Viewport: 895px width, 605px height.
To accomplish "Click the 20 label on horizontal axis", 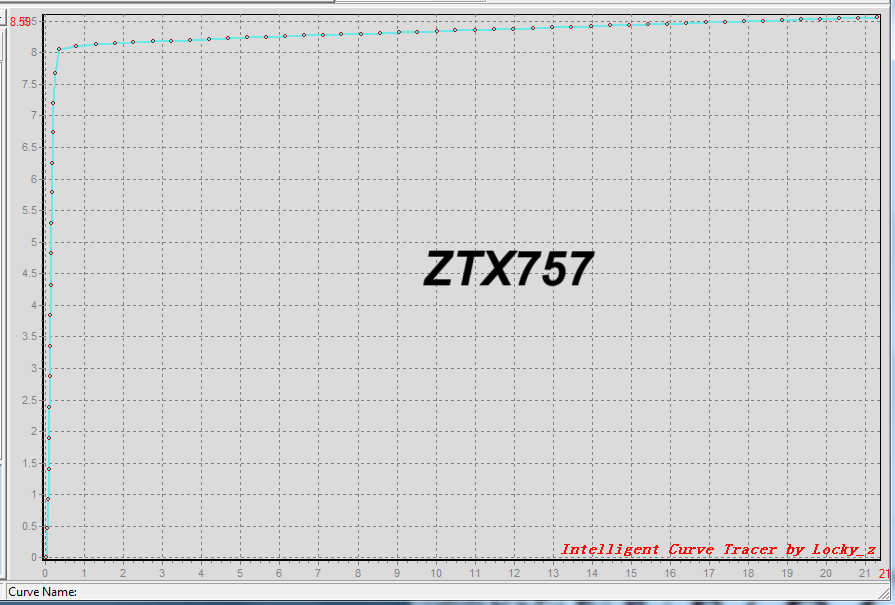I will click(826, 573).
